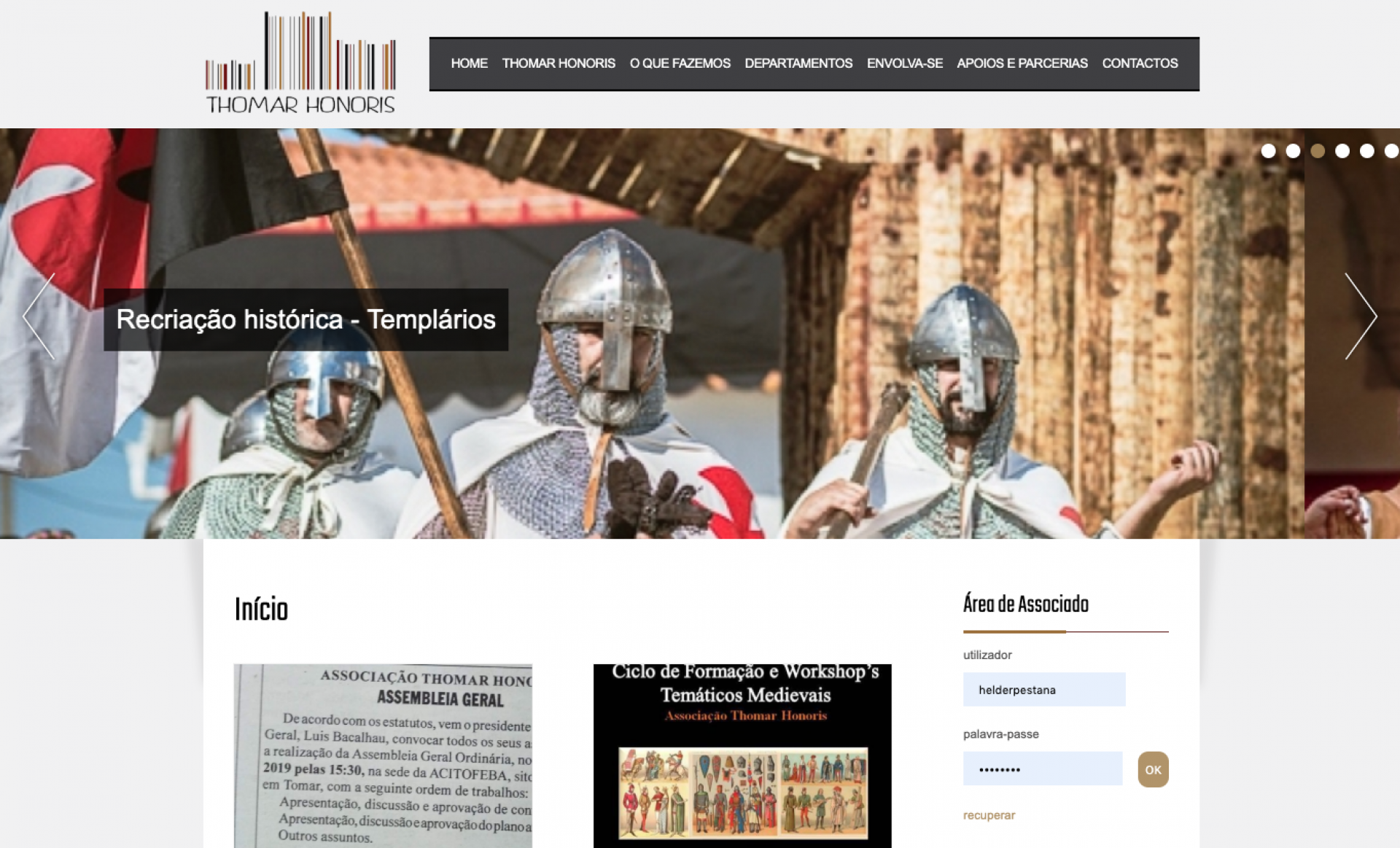
Task: Focus the palavra-passe password field
Action: (1042, 769)
